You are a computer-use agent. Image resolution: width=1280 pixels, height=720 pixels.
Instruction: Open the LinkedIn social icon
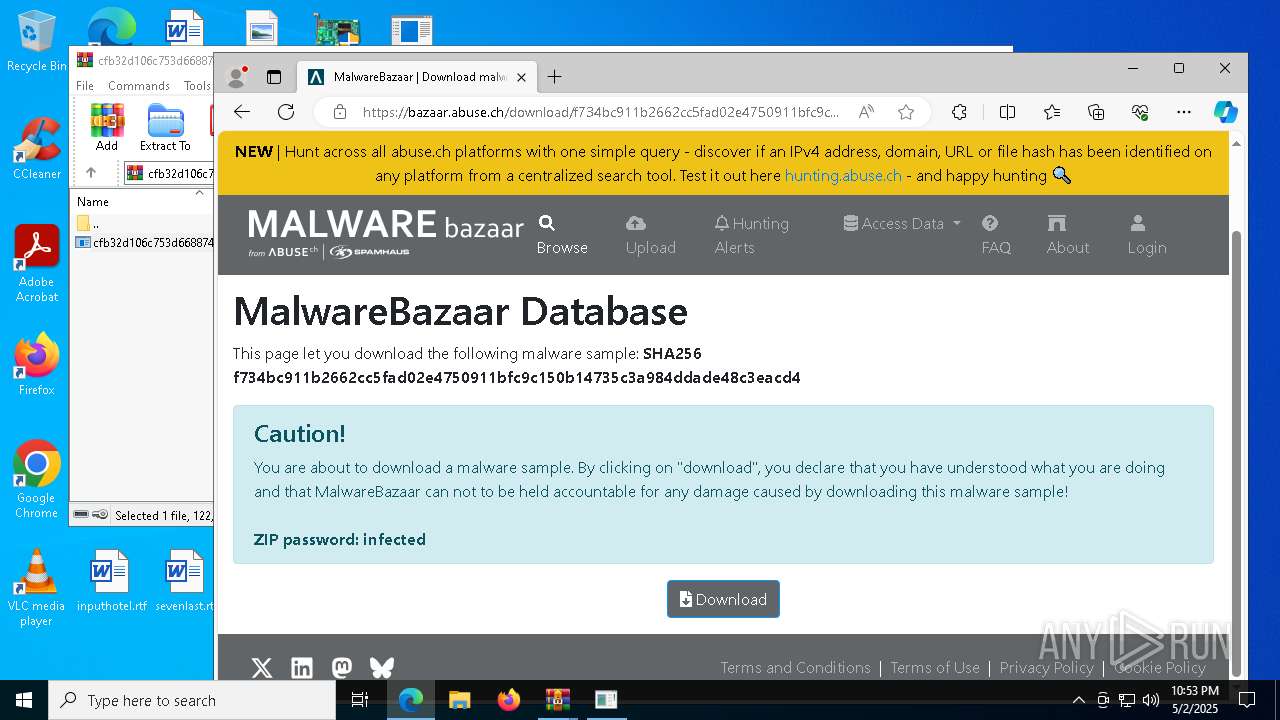(302, 668)
